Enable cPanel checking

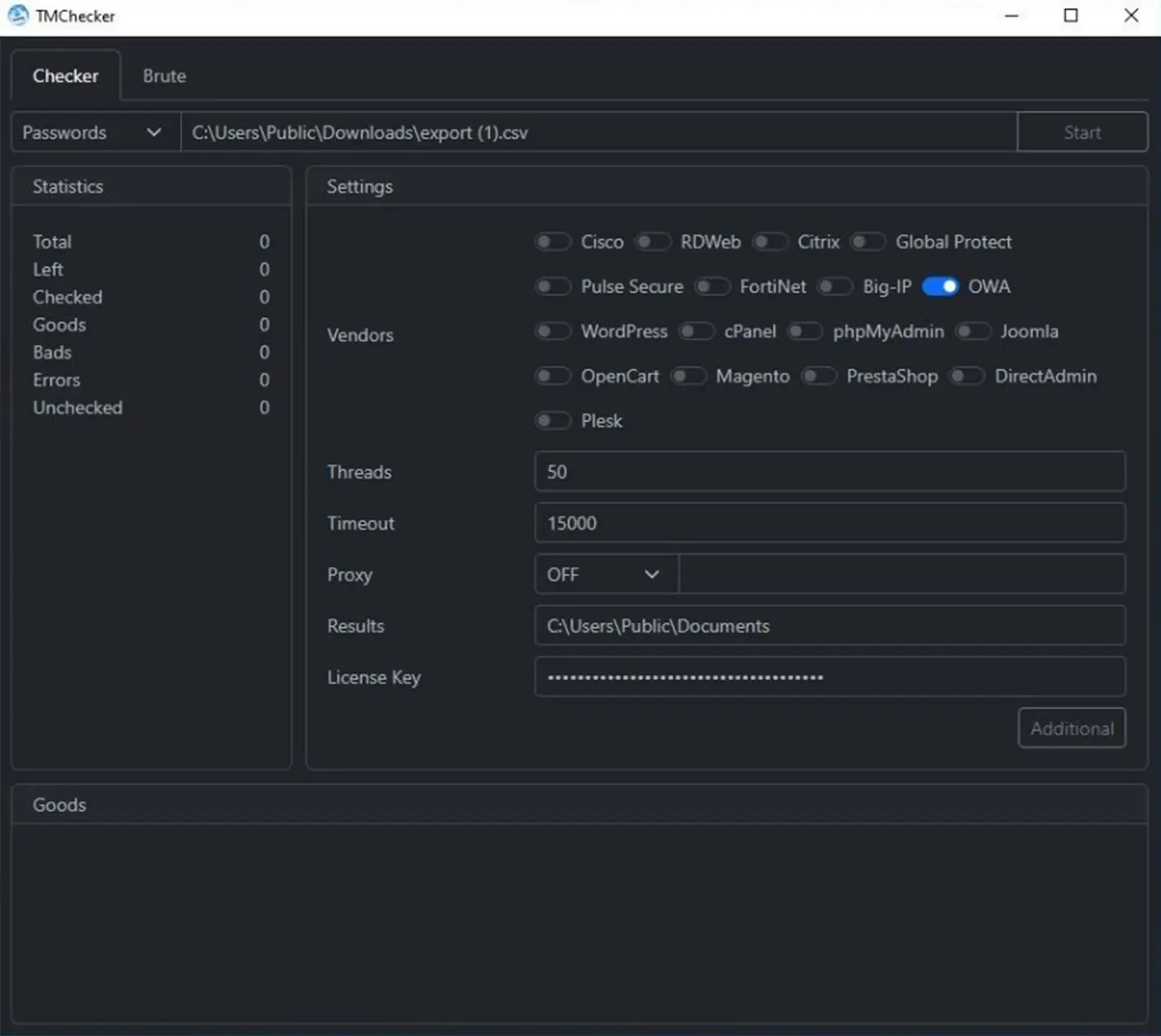point(697,331)
